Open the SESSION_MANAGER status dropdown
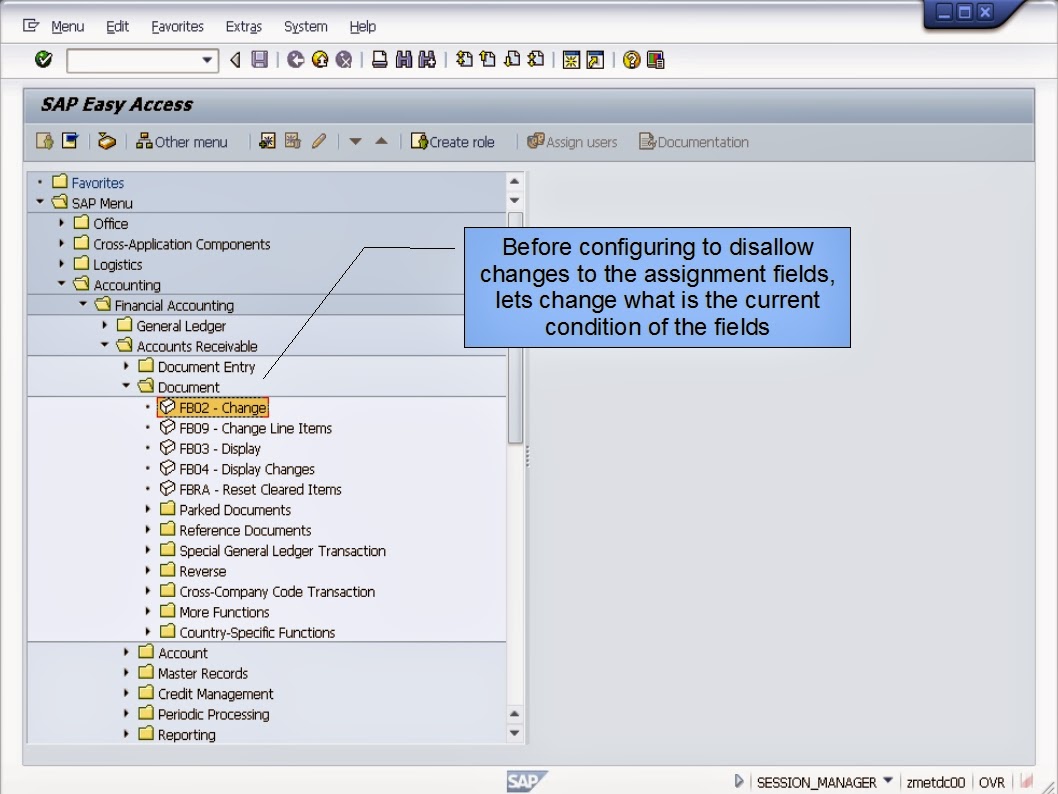 [x=888, y=781]
